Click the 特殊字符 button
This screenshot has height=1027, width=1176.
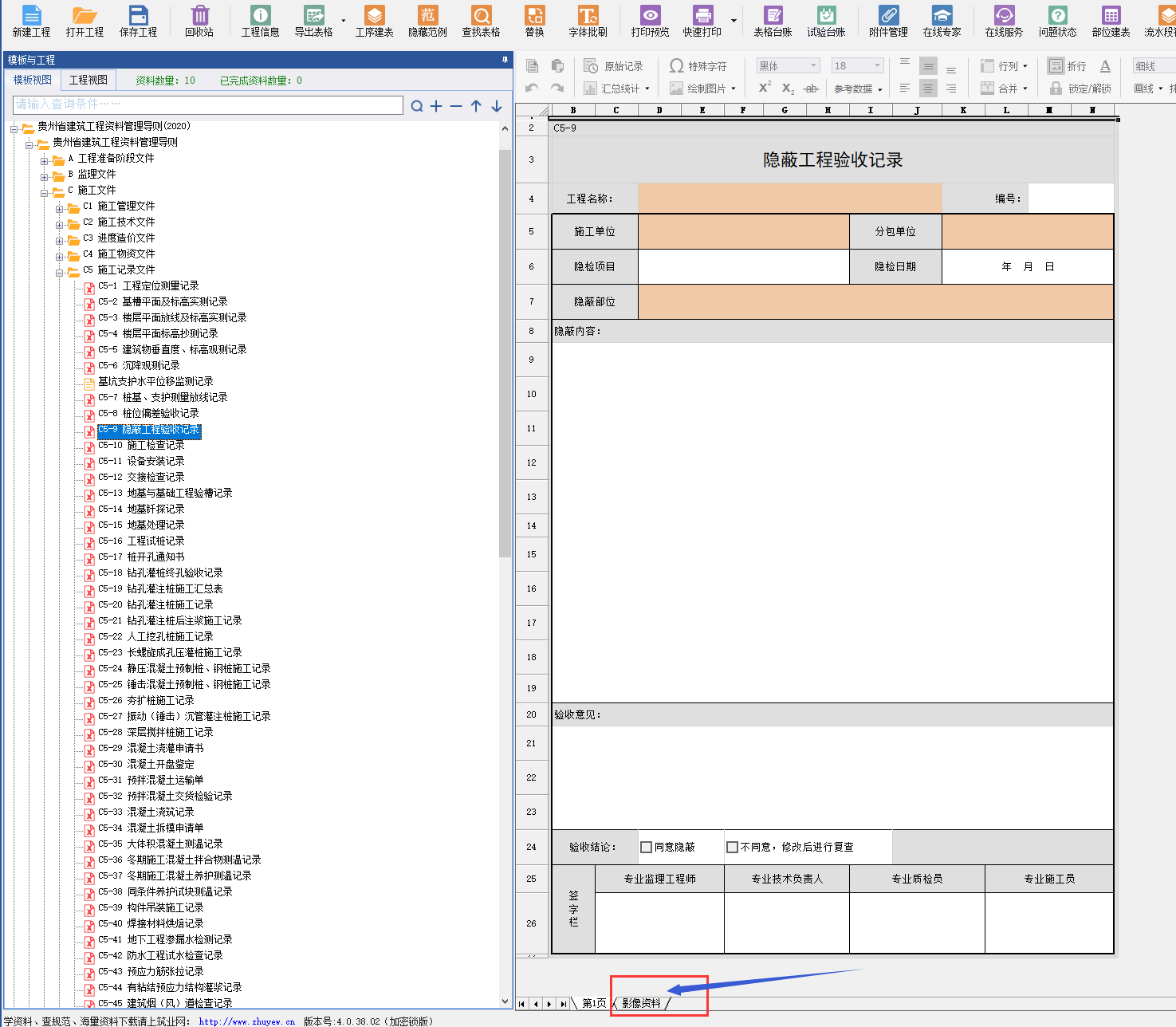point(698,66)
